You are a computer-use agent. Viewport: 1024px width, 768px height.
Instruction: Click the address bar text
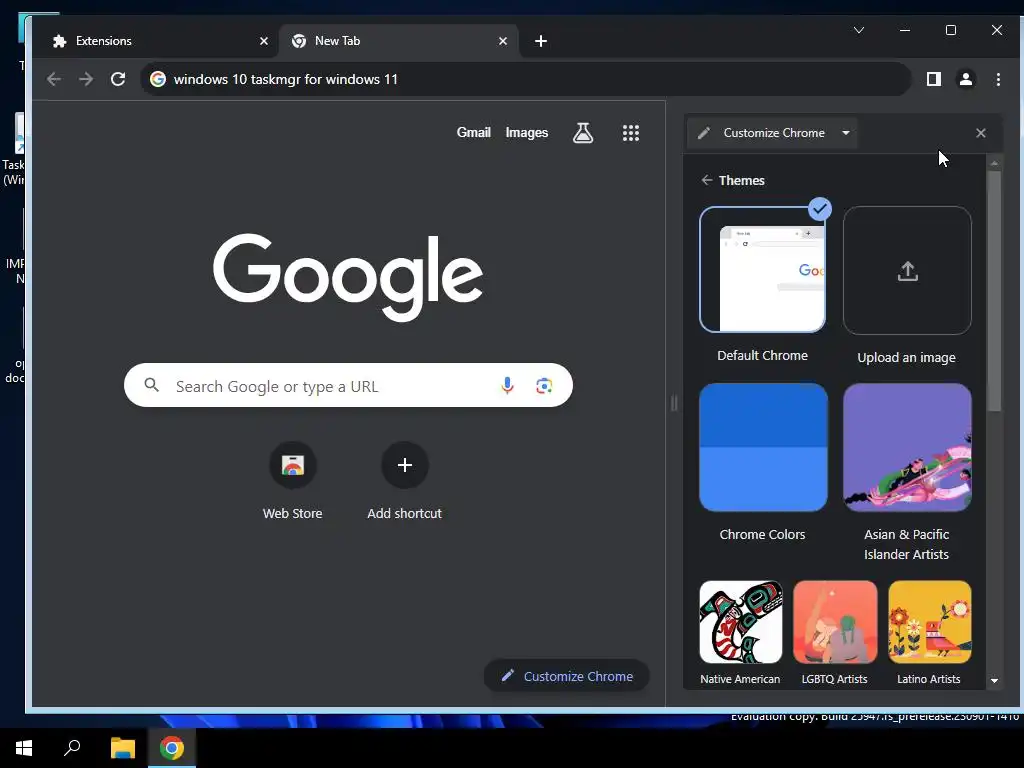pos(285,79)
